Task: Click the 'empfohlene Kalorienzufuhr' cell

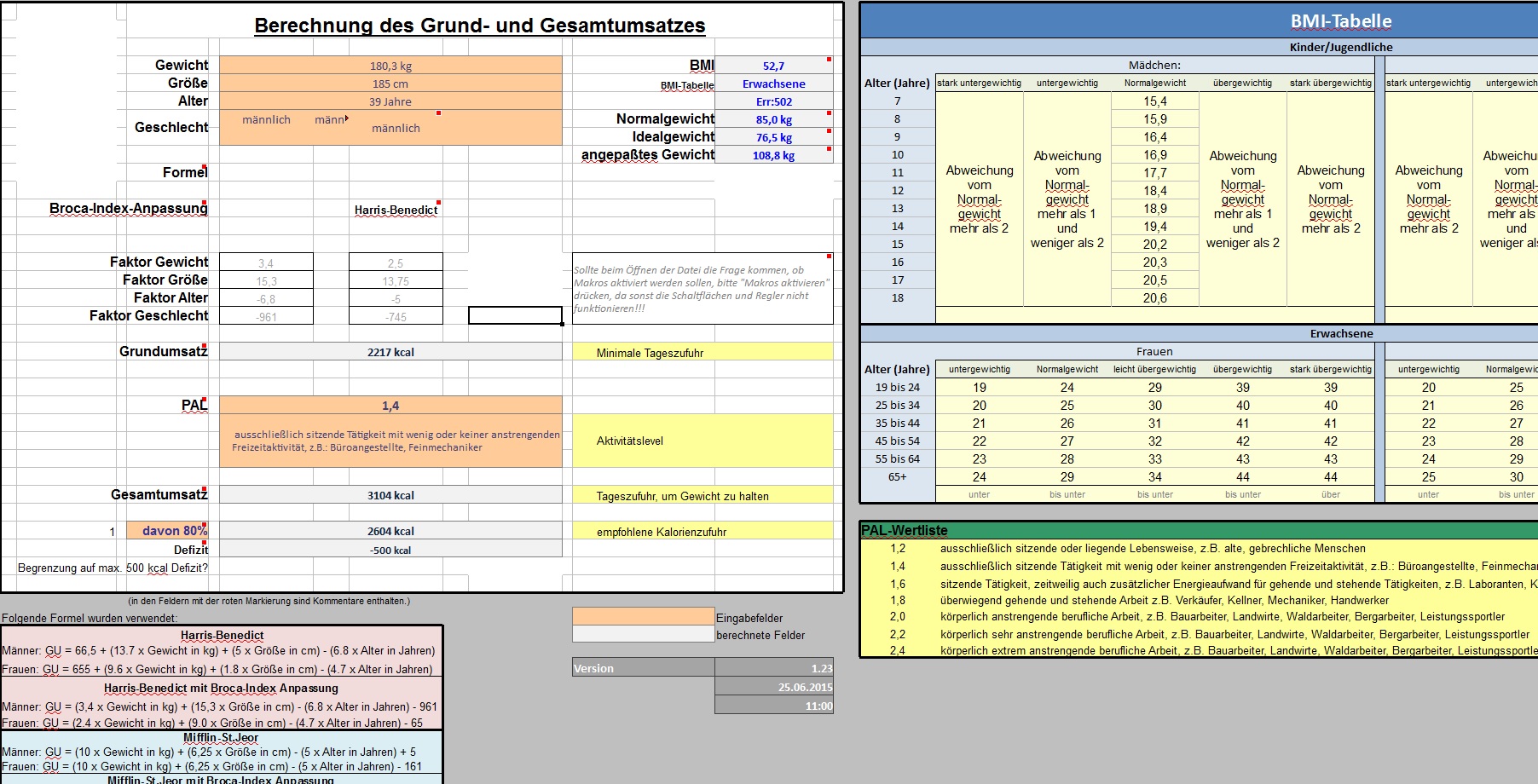Action: coord(703,531)
